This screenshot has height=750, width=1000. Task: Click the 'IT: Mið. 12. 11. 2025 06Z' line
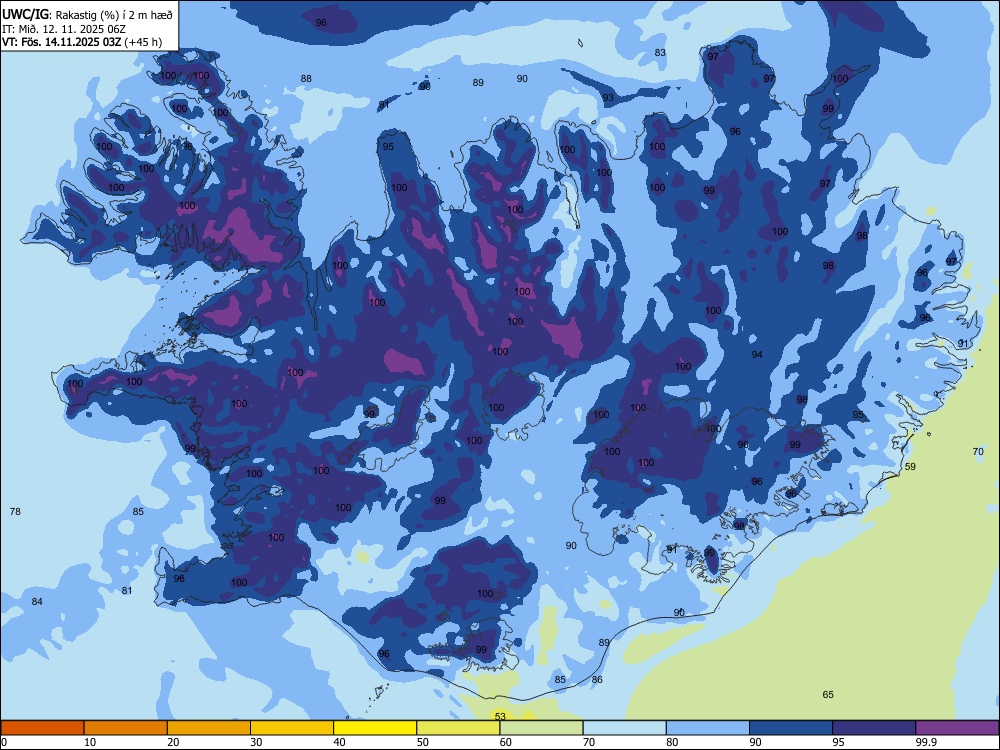[64, 29]
